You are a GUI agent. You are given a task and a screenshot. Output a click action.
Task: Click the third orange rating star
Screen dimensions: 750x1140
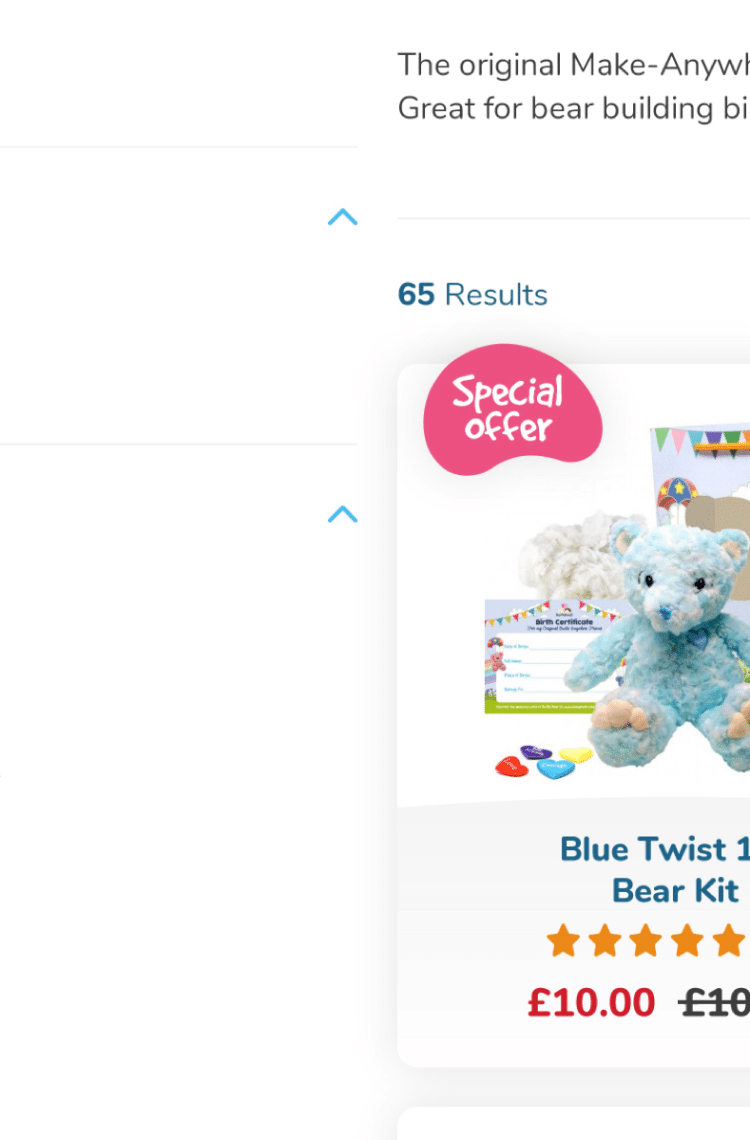click(x=646, y=941)
